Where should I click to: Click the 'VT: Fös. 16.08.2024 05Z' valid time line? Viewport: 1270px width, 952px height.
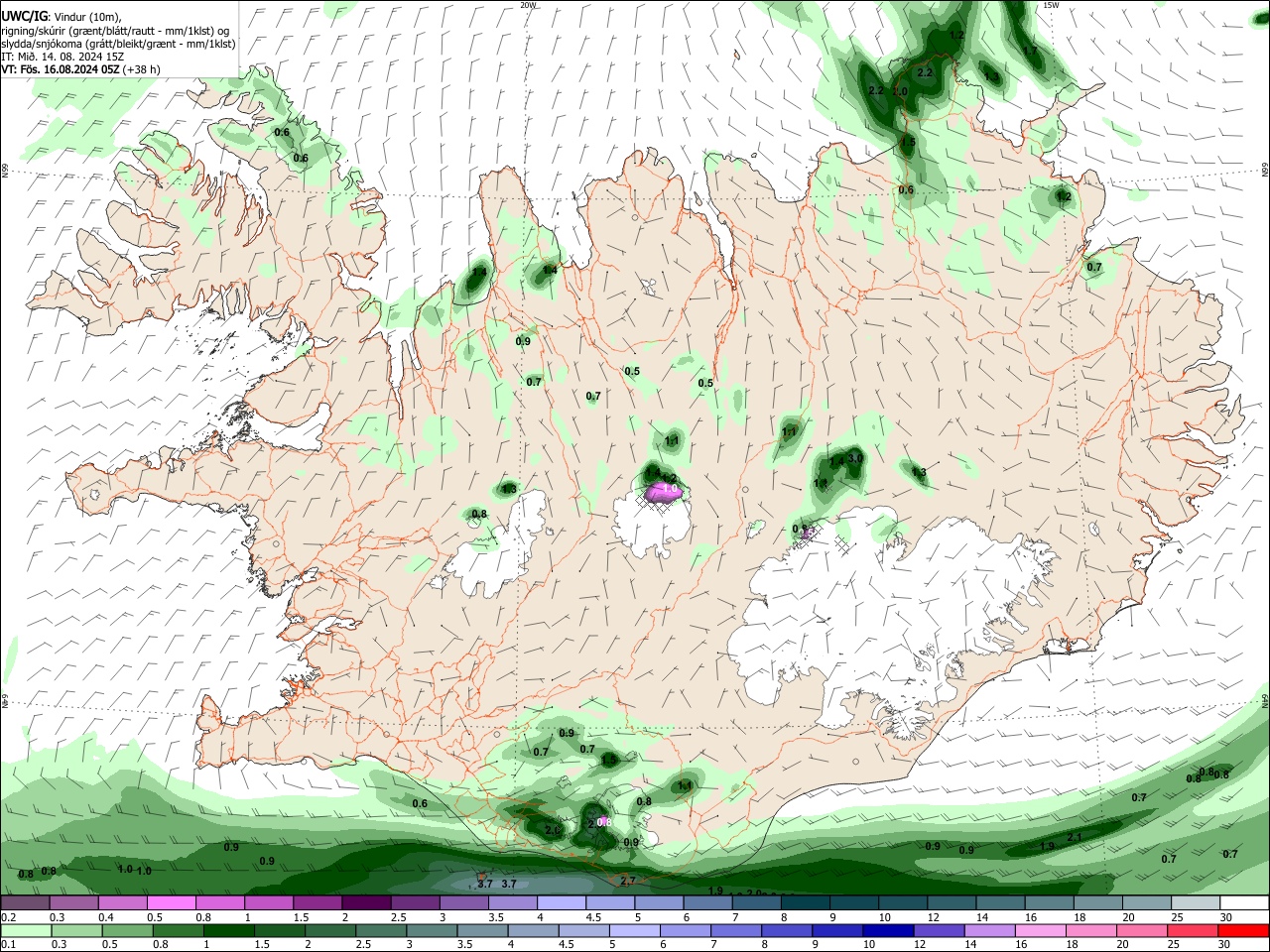coord(81,69)
